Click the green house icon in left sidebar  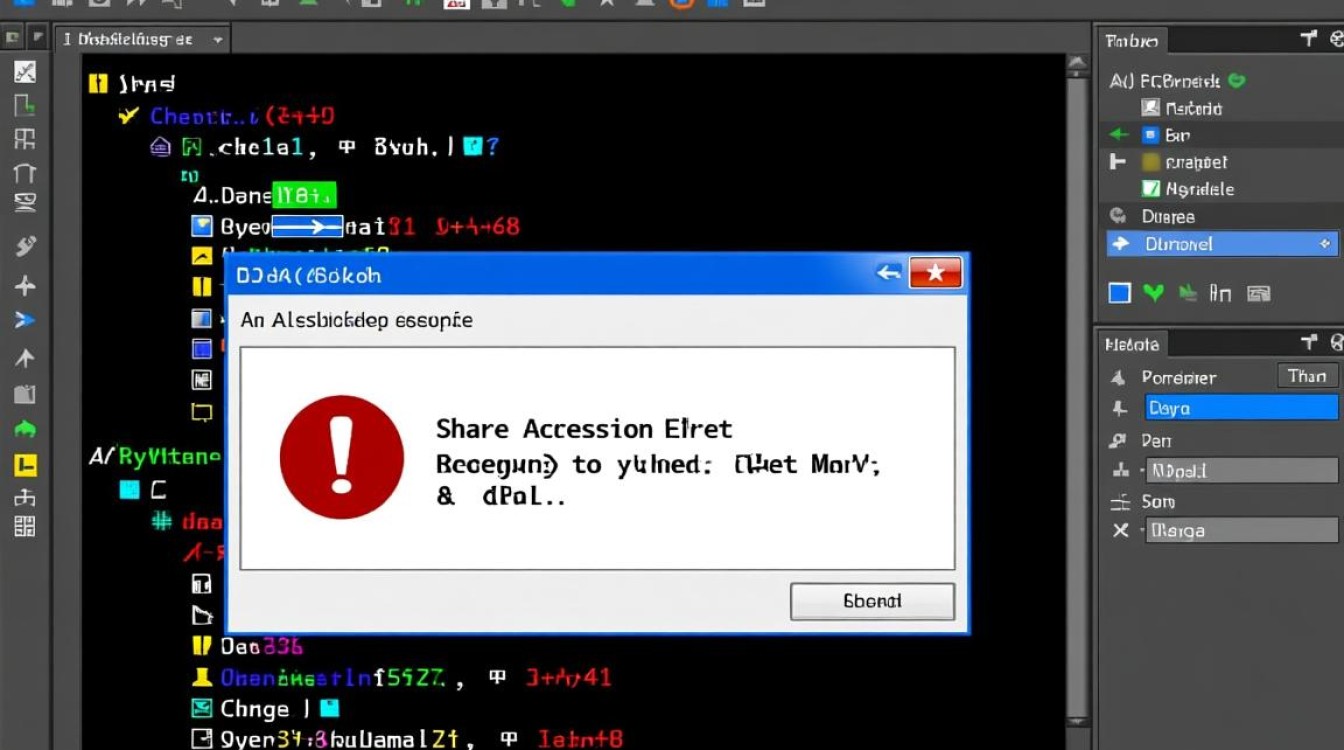25,429
